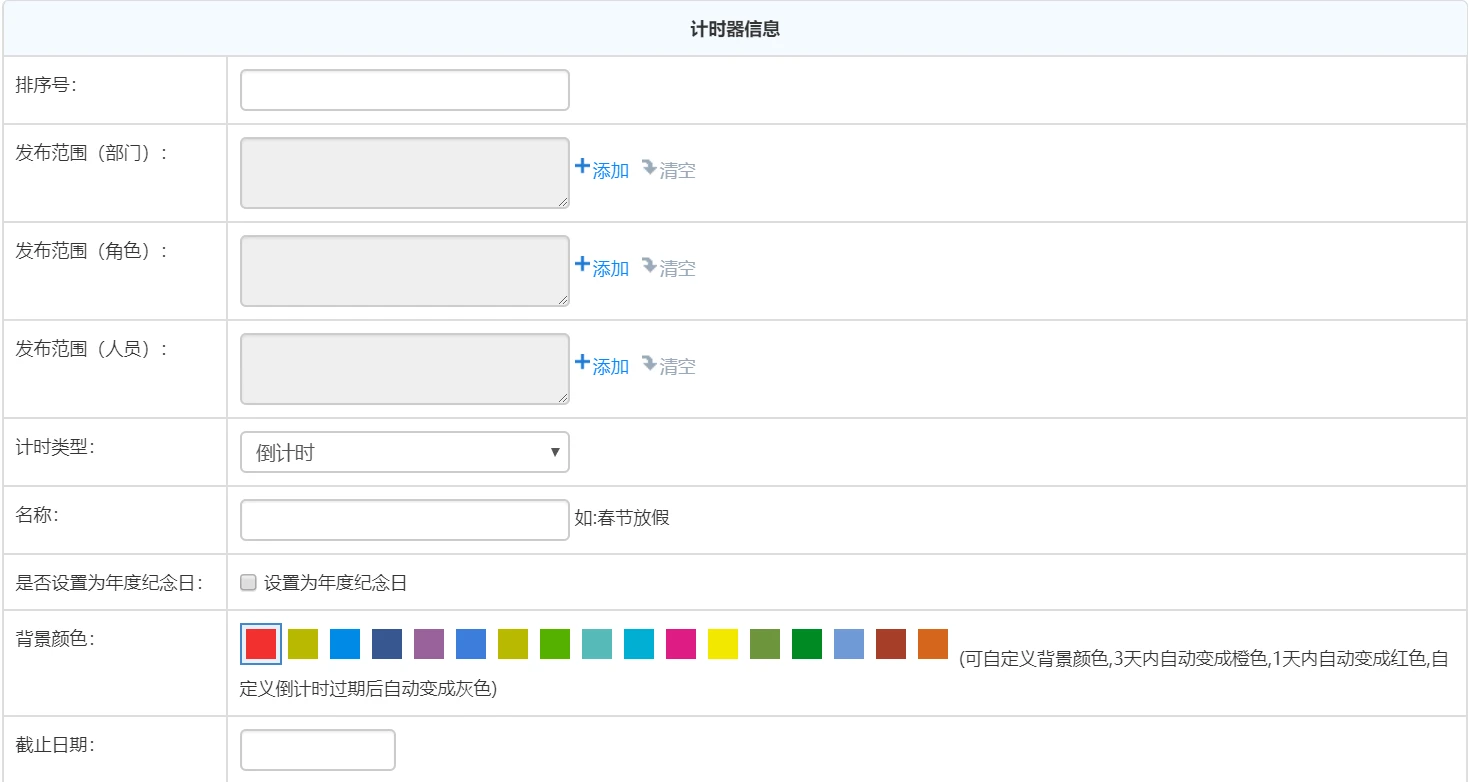
Task: Enable the 设置为年度纪念日 checkbox
Action: click(247, 581)
